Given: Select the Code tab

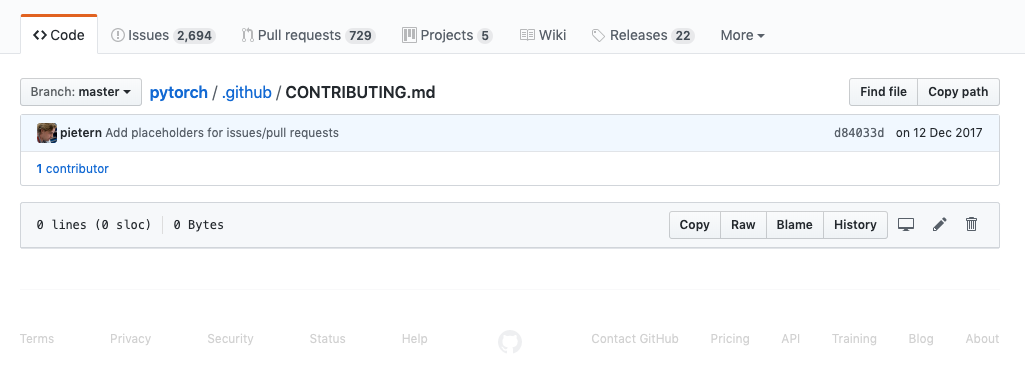Looking at the screenshot, I should 59,35.
